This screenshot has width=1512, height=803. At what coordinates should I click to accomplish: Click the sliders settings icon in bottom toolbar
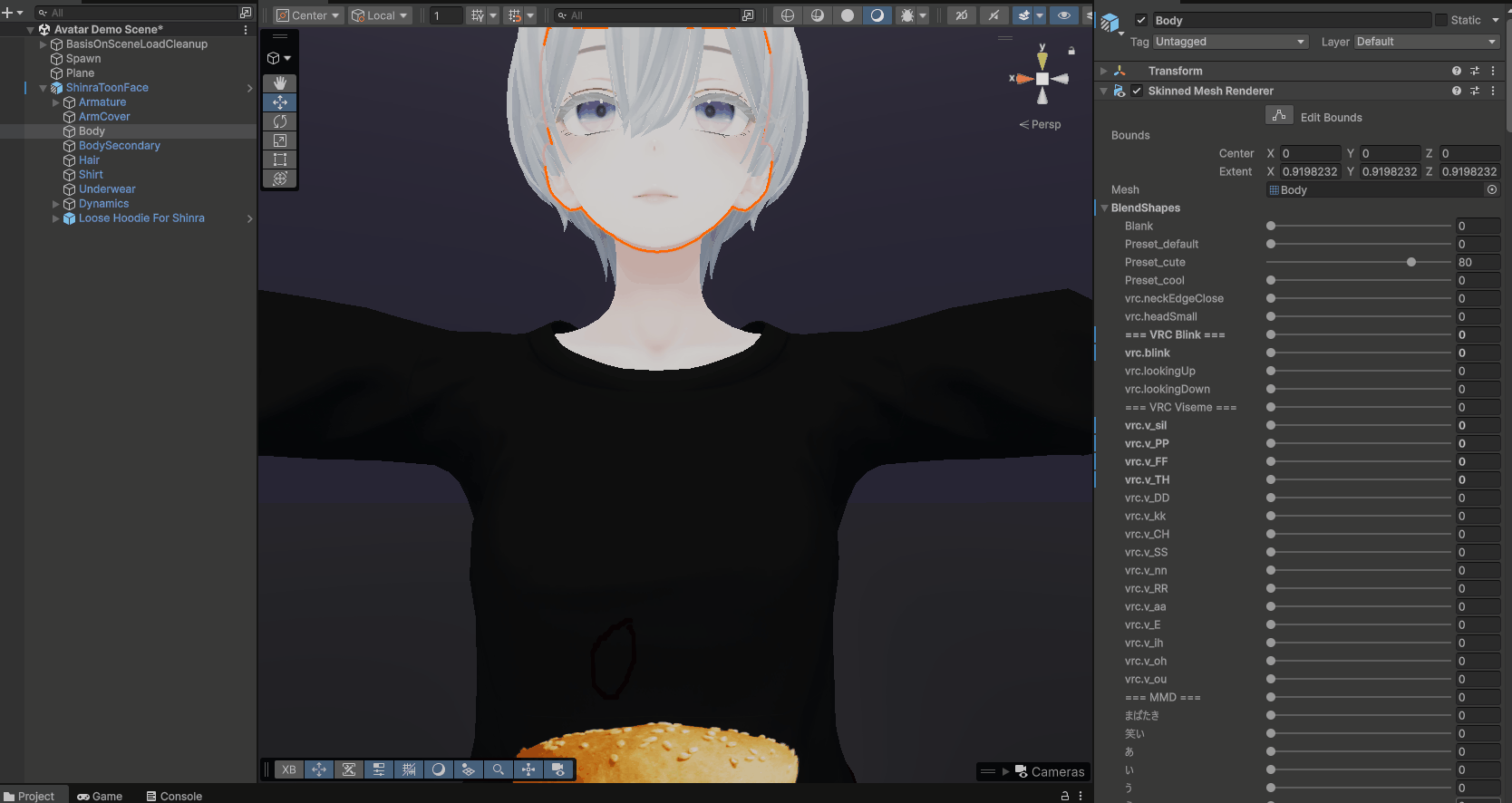(x=379, y=769)
